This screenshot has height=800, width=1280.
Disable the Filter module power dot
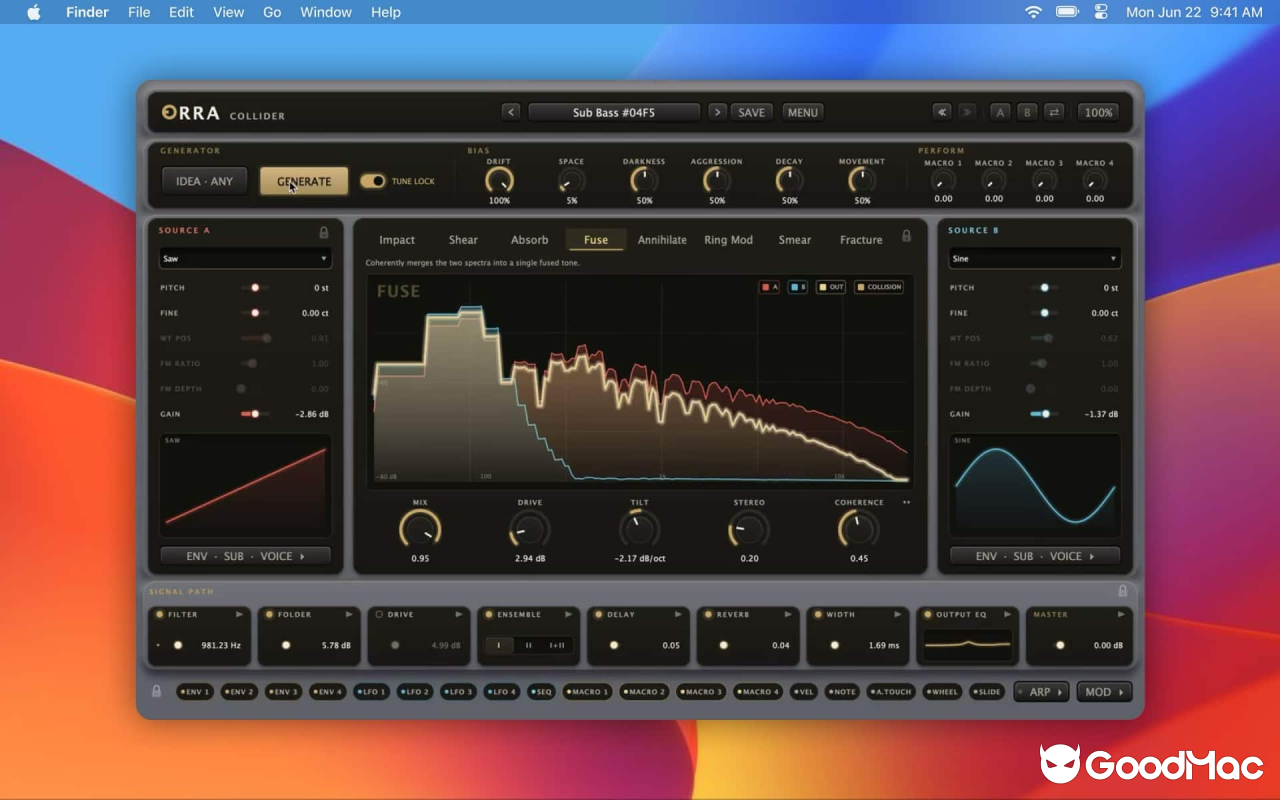[160, 614]
